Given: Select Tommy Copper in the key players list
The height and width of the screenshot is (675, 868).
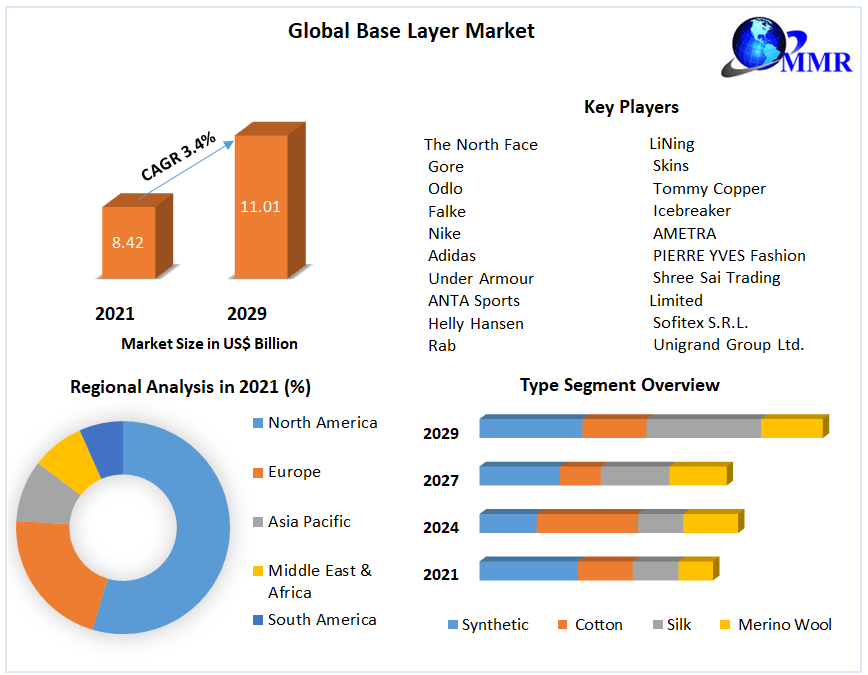Looking at the screenshot, I should tap(709, 189).
